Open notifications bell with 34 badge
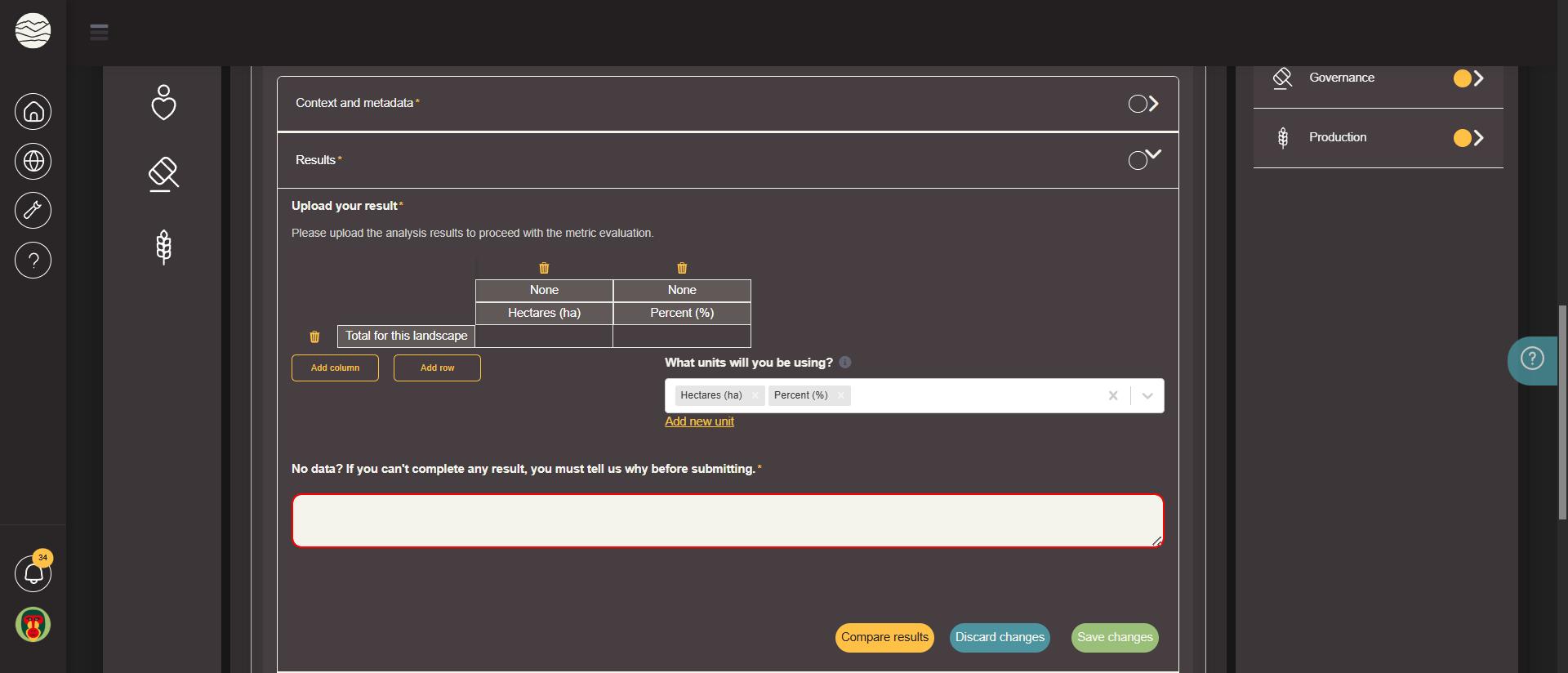Image resolution: width=1568 pixels, height=673 pixels. (x=33, y=573)
